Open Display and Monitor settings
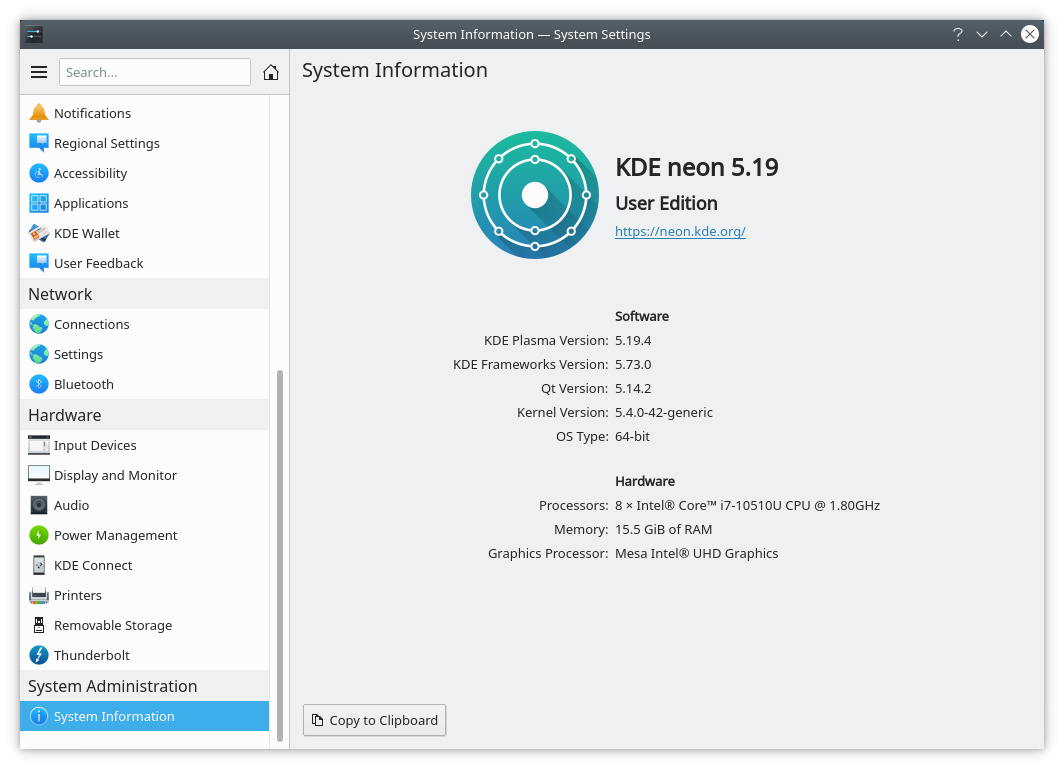This screenshot has width=1064, height=769. click(x=145, y=475)
